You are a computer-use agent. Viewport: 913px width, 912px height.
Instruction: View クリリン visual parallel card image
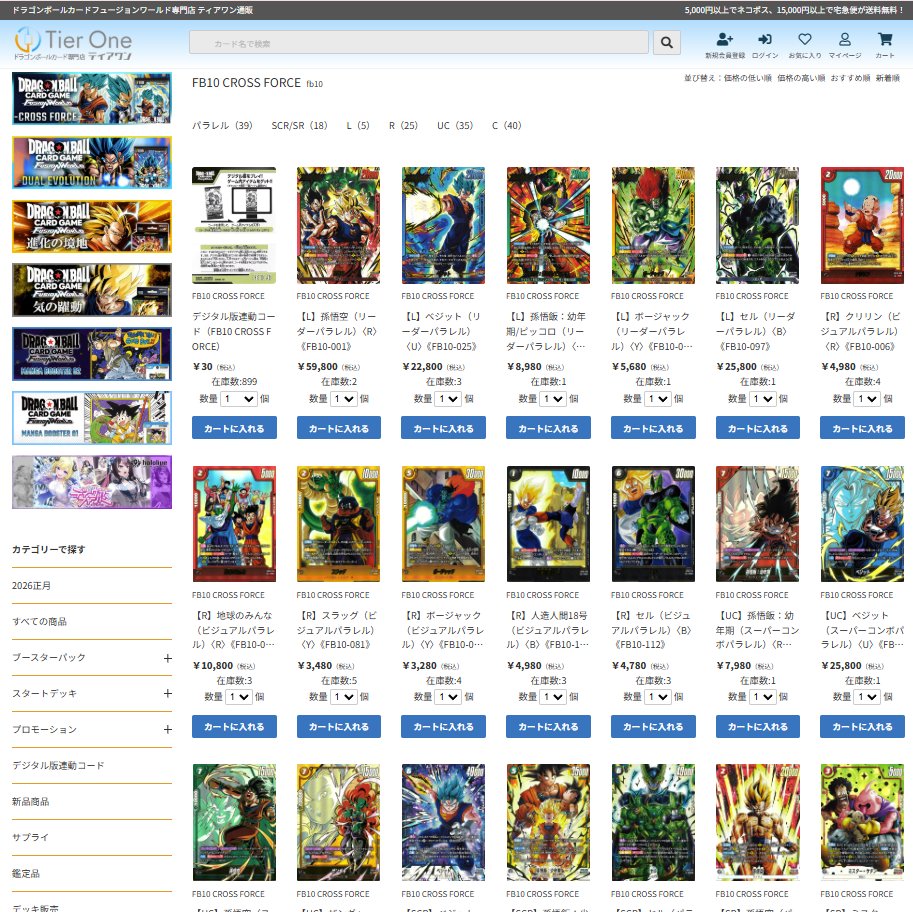point(862,225)
